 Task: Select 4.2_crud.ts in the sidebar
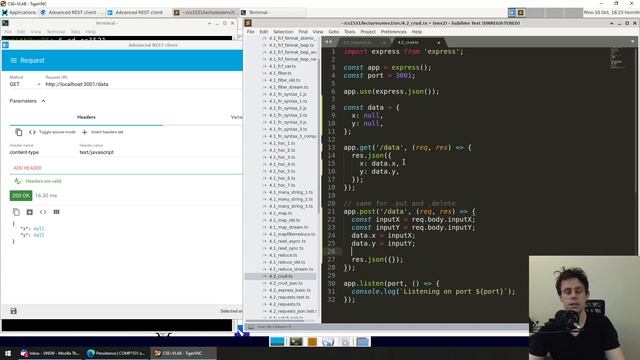280,276
